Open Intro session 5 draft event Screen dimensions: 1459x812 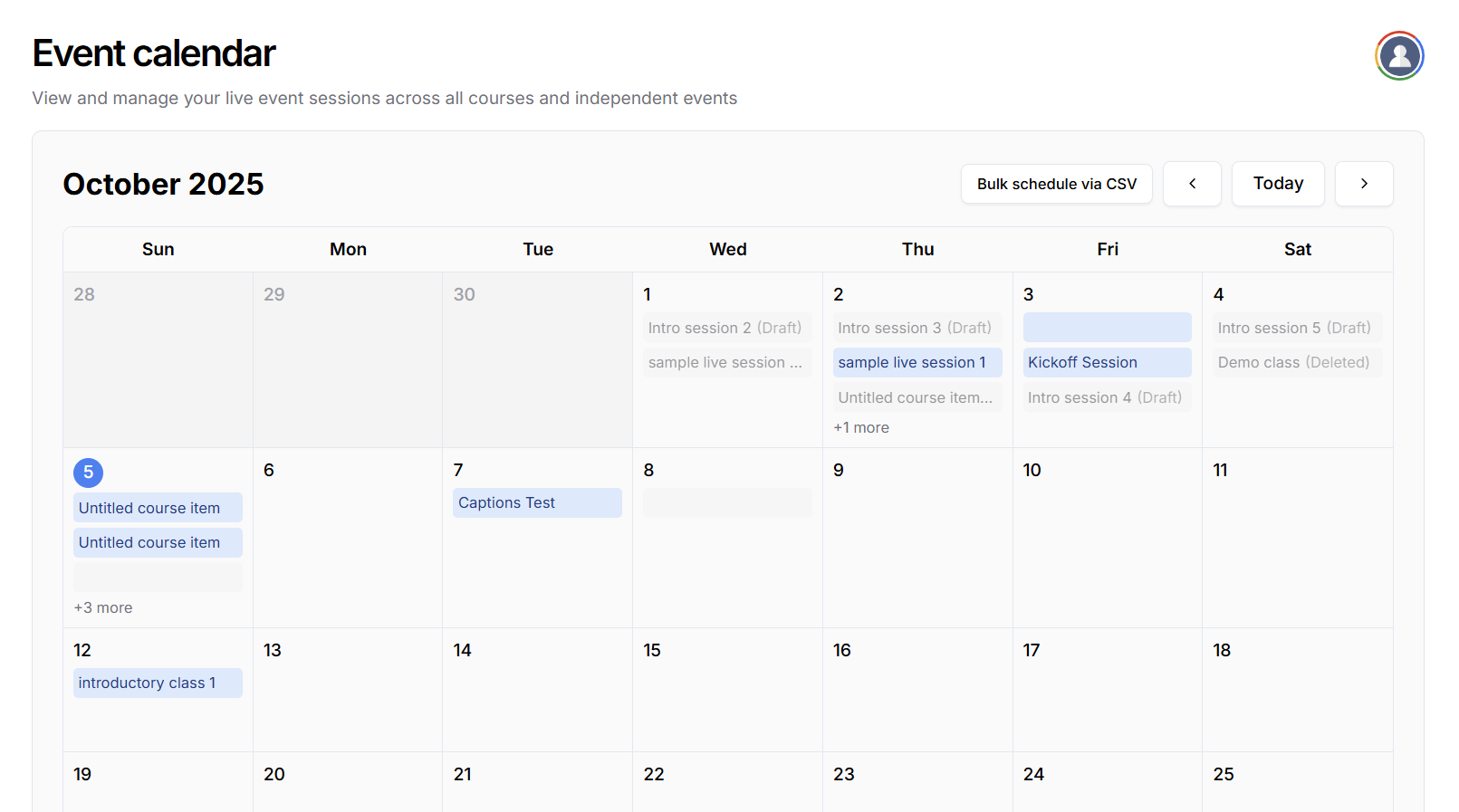click(x=1296, y=328)
